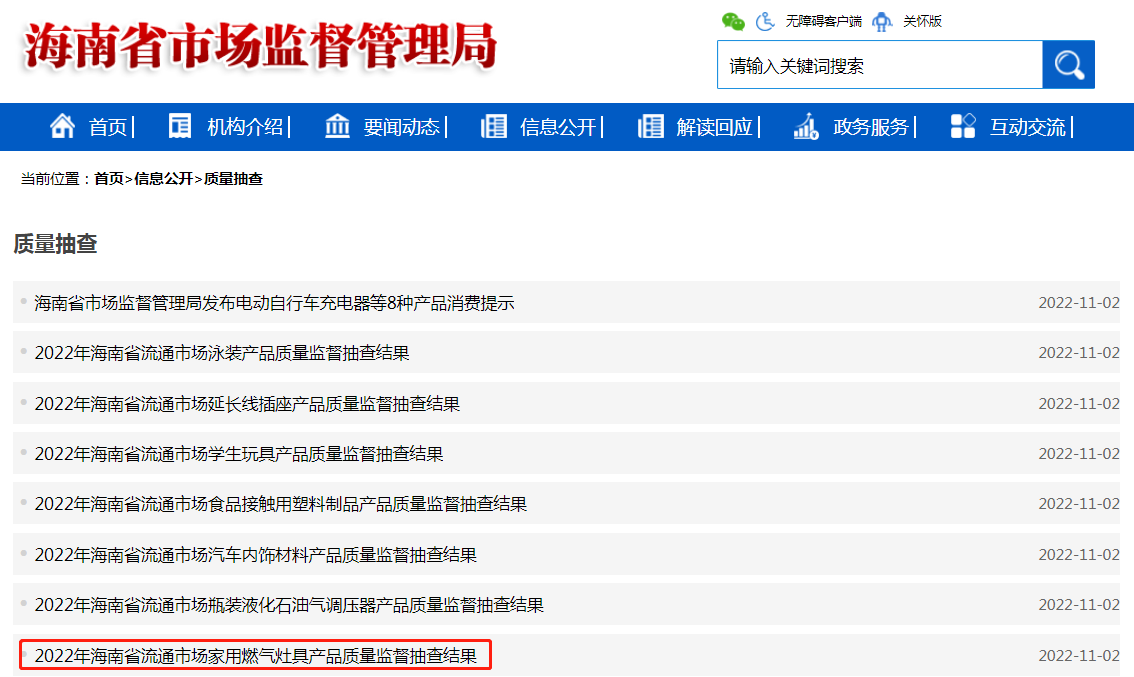Image resolution: width=1134 pixels, height=677 pixels.
Task: Open 汽车内饰材料产品 inspection result article
Action: (x=256, y=555)
